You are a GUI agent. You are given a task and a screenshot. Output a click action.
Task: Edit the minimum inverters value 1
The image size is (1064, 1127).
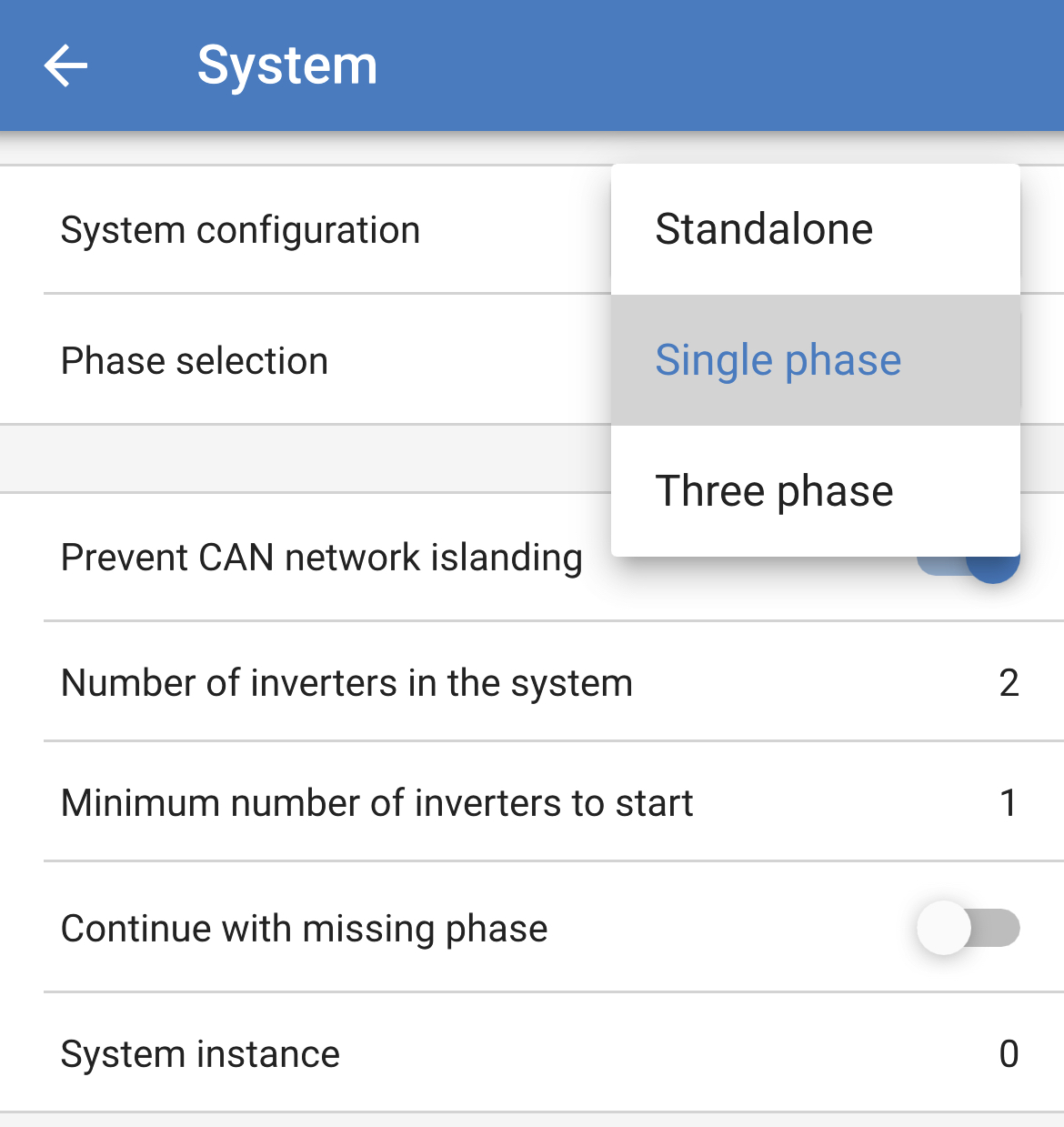1009,803
